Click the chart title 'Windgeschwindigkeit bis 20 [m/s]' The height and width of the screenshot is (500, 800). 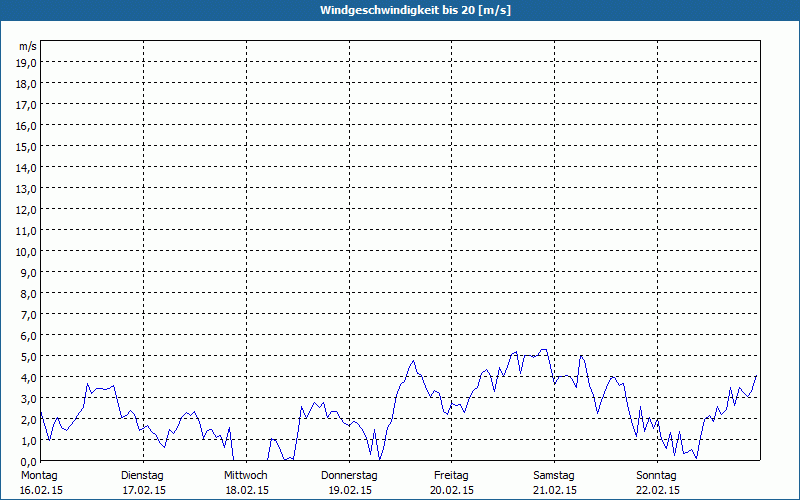pyautogui.click(x=415, y=10)
